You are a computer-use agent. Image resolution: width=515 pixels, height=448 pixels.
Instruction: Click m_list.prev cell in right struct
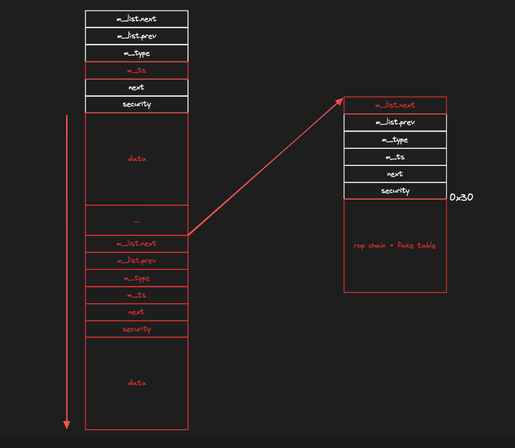395,123
